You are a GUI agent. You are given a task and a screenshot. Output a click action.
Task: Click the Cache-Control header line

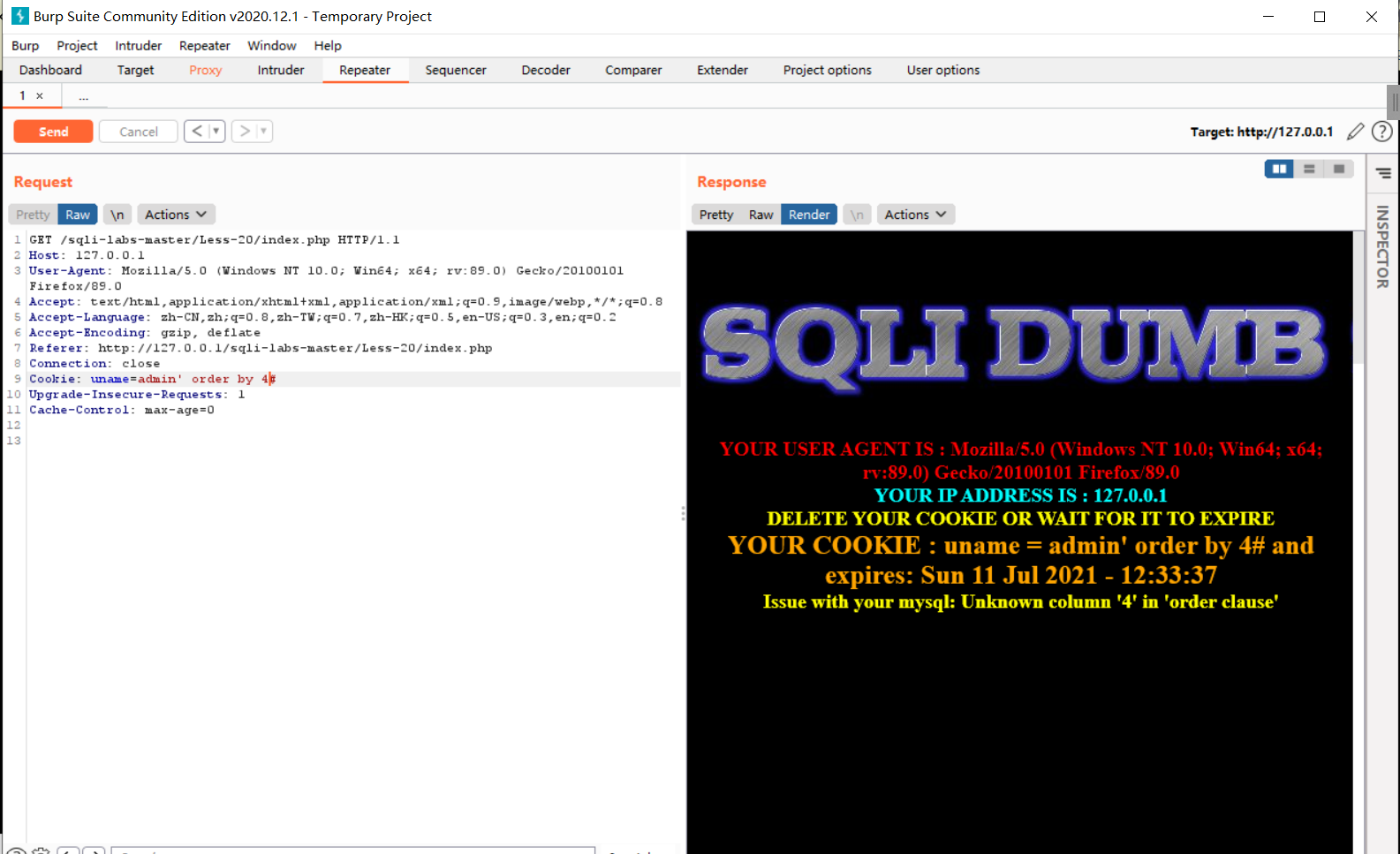point(122,410)
